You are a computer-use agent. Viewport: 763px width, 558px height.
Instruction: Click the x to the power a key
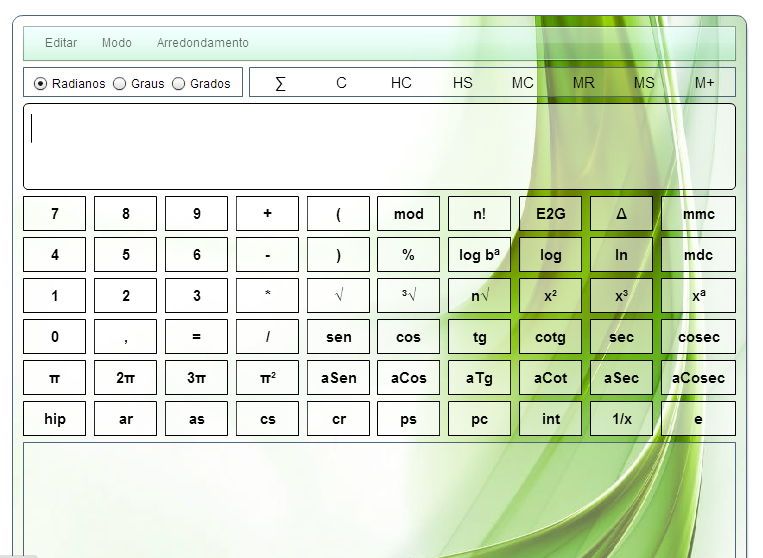pos(698,295)
